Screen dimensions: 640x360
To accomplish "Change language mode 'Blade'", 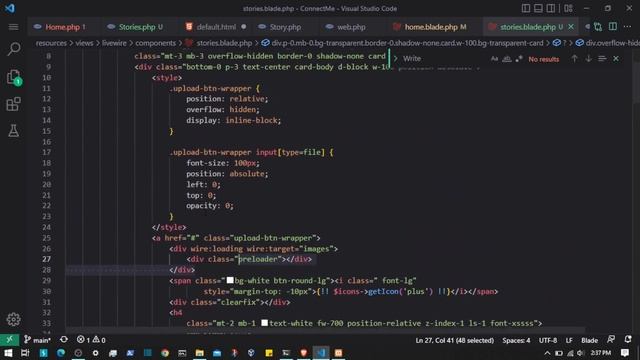I will [589, 340].
